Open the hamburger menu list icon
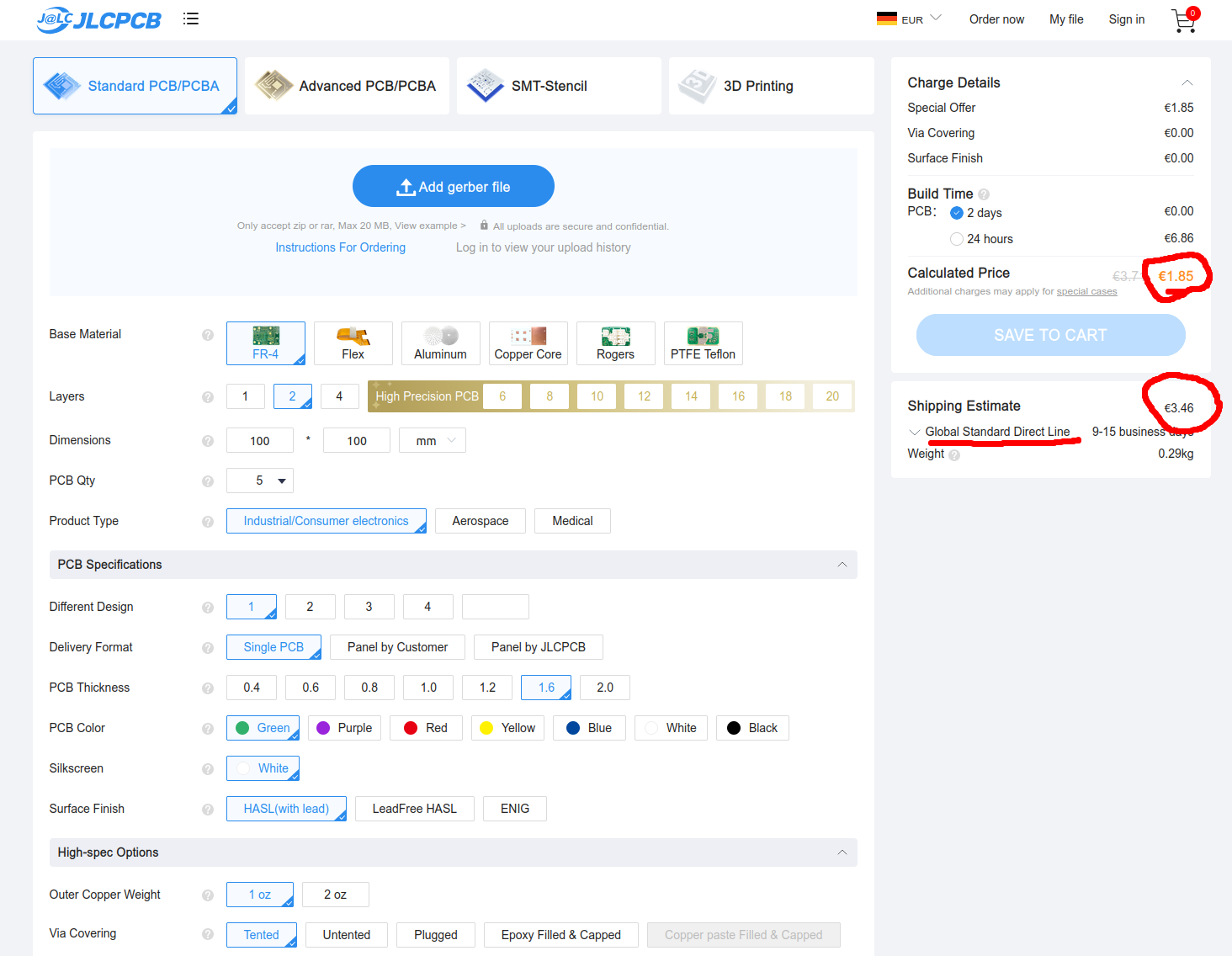Screen dimensions: 1232x956 [x=191, y=19]
